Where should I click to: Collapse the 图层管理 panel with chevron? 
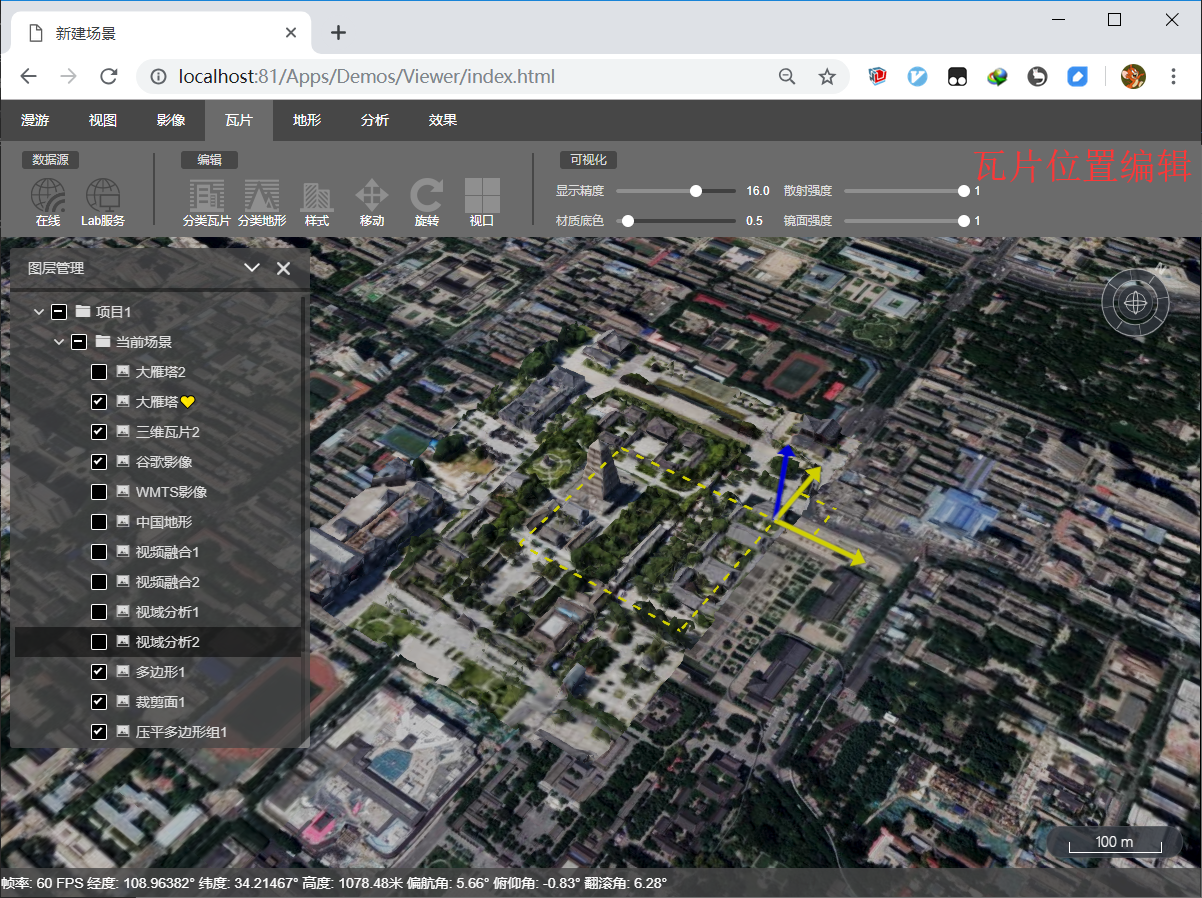pos(252,268)
